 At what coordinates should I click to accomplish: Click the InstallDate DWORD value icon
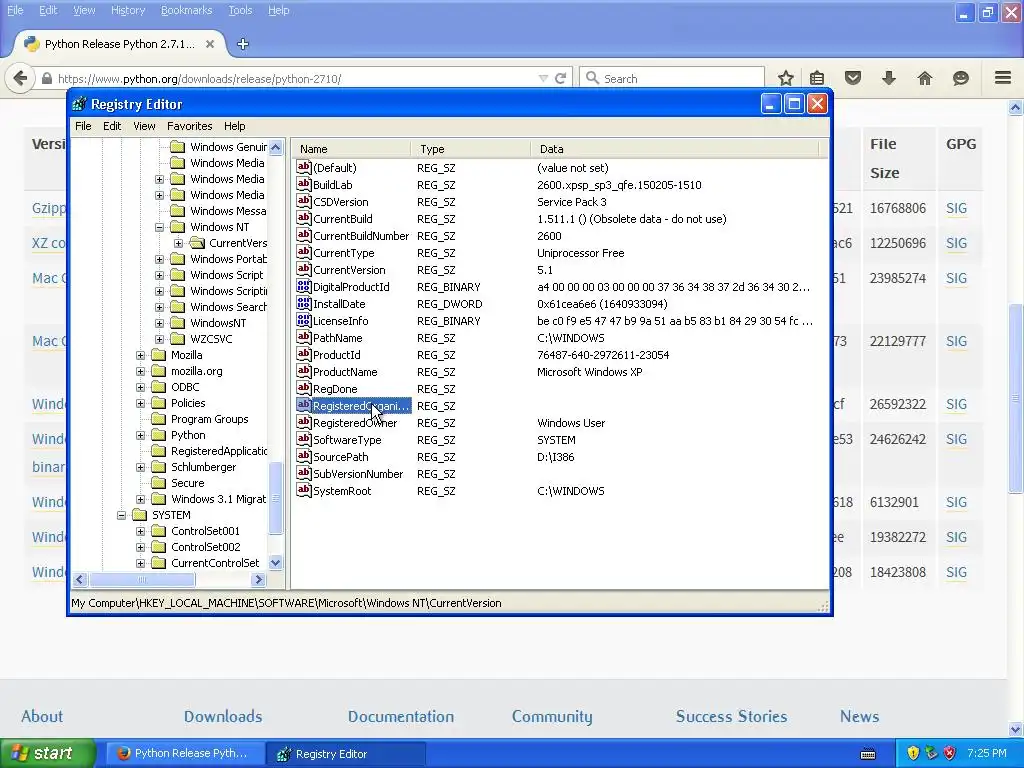click(303, 303)
